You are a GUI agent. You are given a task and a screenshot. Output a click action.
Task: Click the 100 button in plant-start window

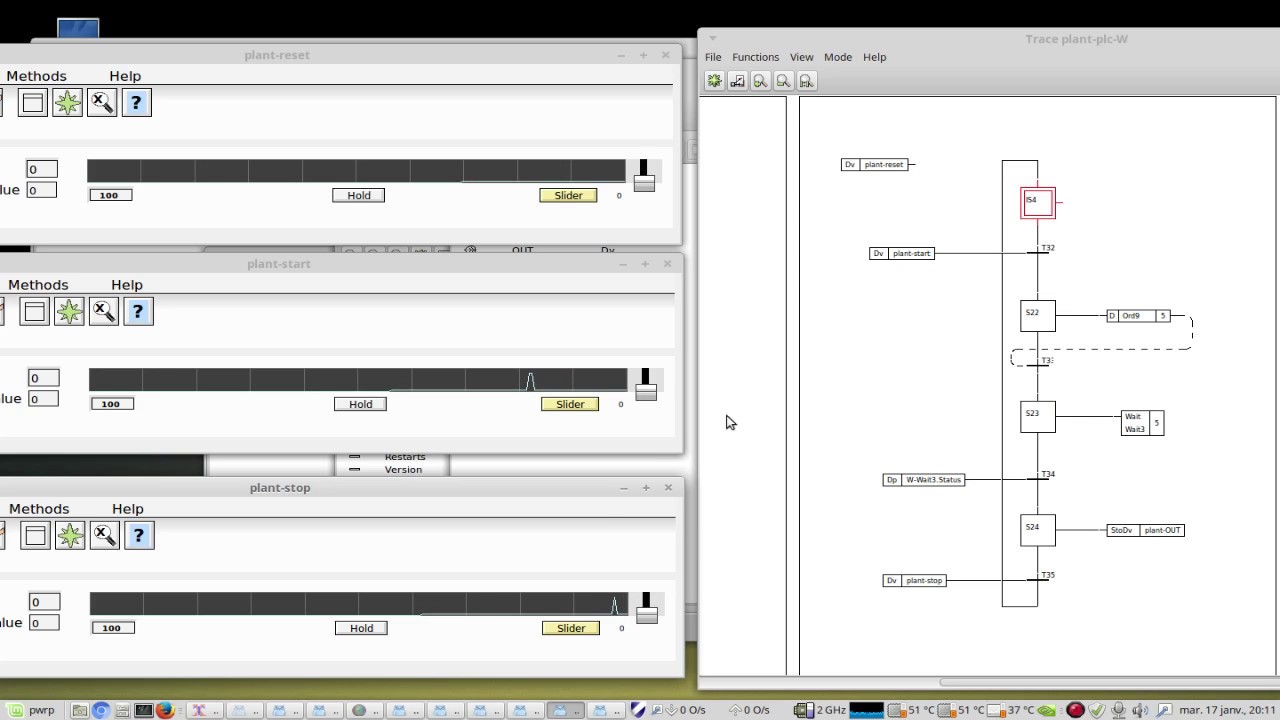point(111,404)
